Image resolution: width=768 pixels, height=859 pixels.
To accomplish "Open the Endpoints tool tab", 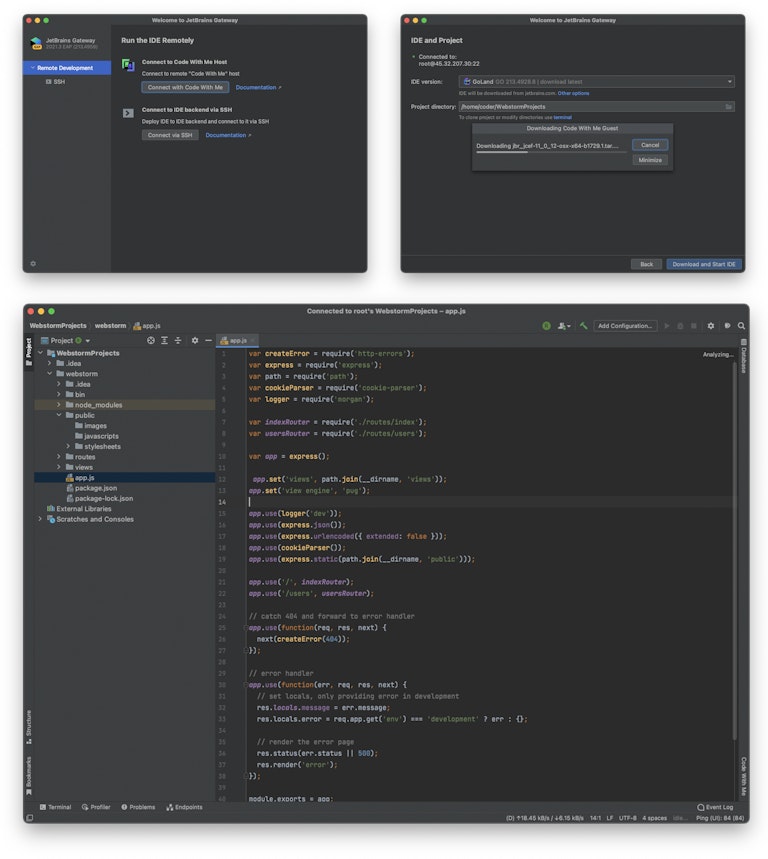I will 185,807.
